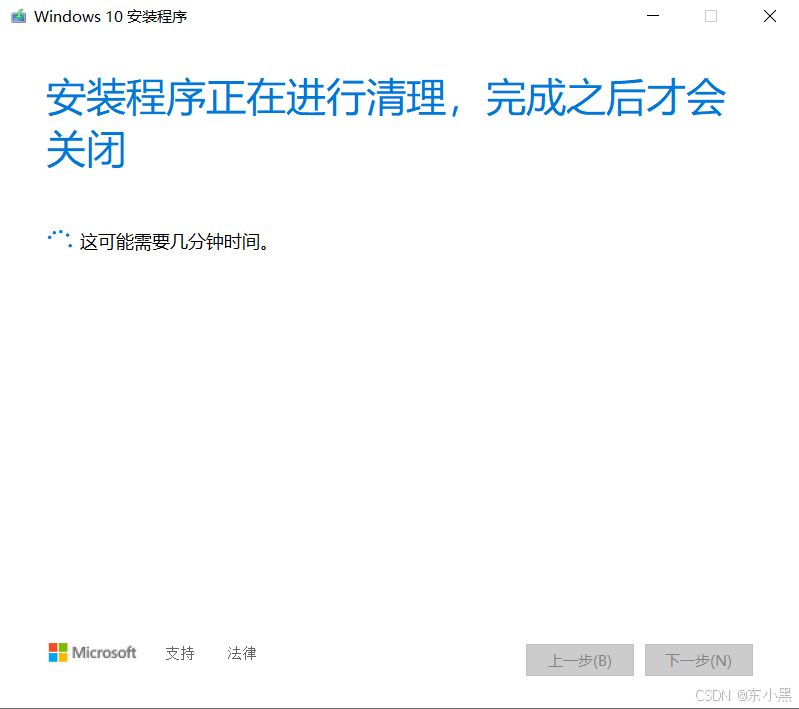Minimize the Windows 10 安装程序 window
The height and width of the screenshot is (709, 799).
[653, 16]
